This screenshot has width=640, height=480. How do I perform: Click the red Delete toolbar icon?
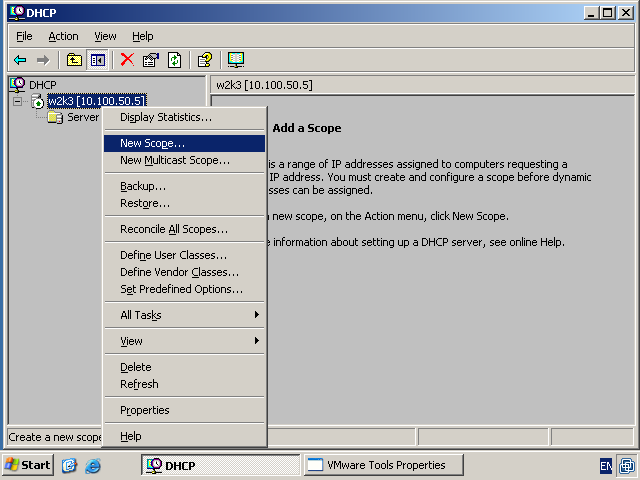127,60
